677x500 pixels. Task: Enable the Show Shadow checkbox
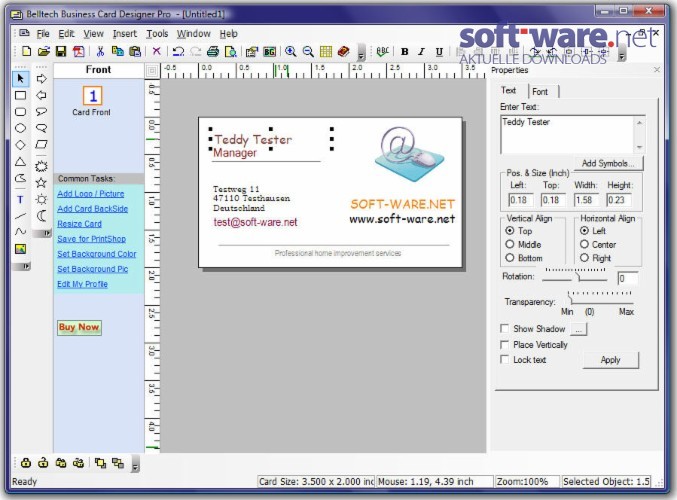[504, 329]
